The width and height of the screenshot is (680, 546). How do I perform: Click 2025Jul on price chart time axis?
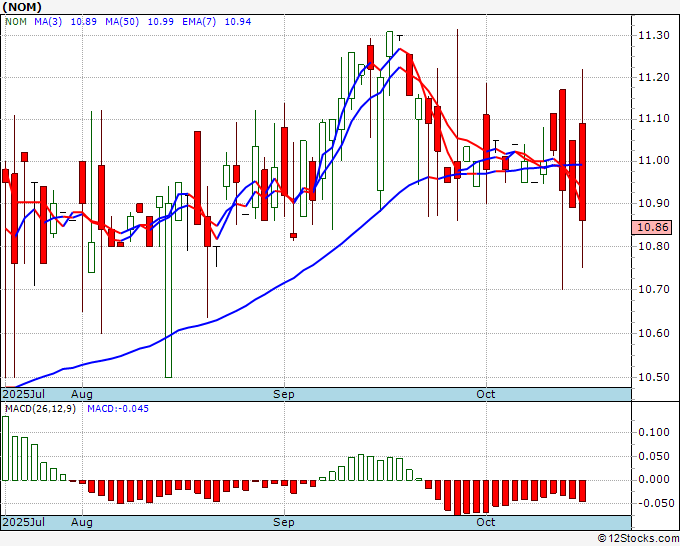[x=24, y=394]
